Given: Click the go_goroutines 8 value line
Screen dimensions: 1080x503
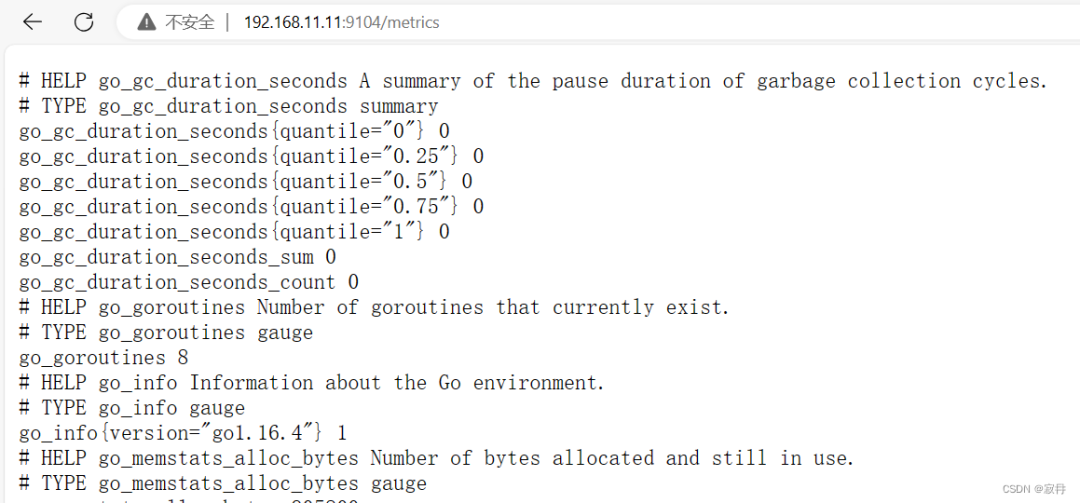Looking at the screenshot, I should pos(104,358).
